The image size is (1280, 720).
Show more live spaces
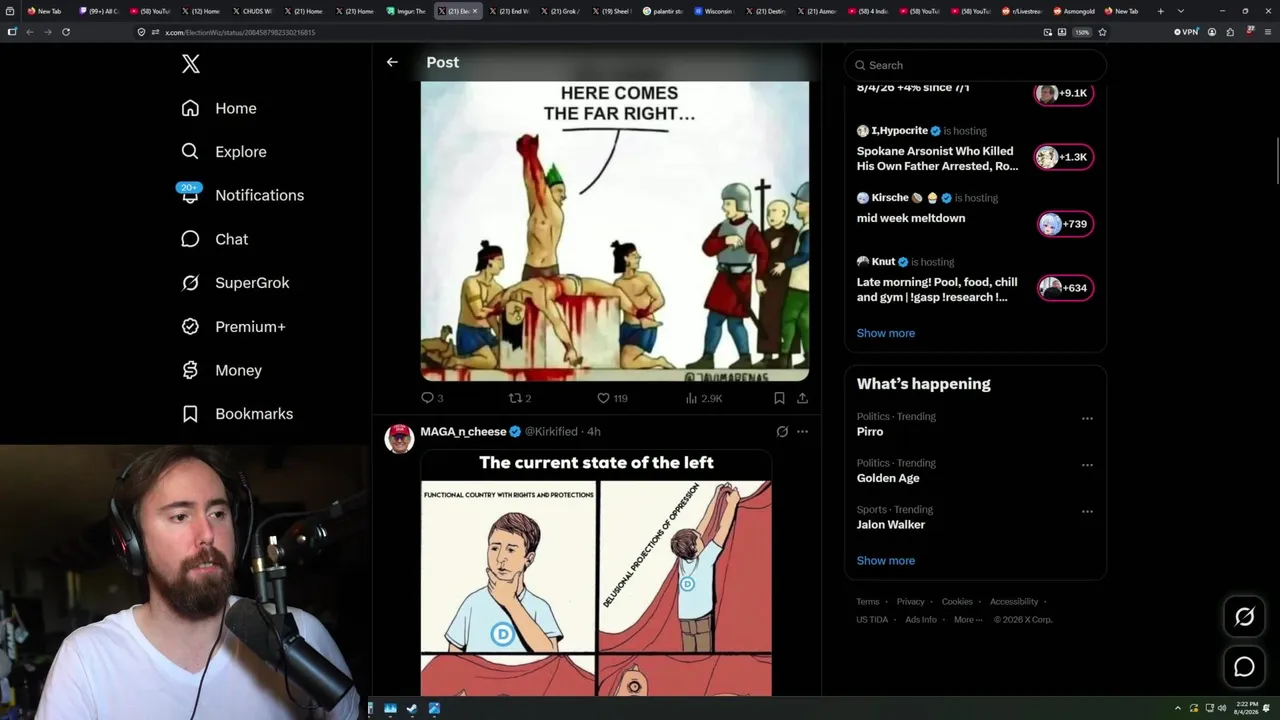click(x=886, y=333)
